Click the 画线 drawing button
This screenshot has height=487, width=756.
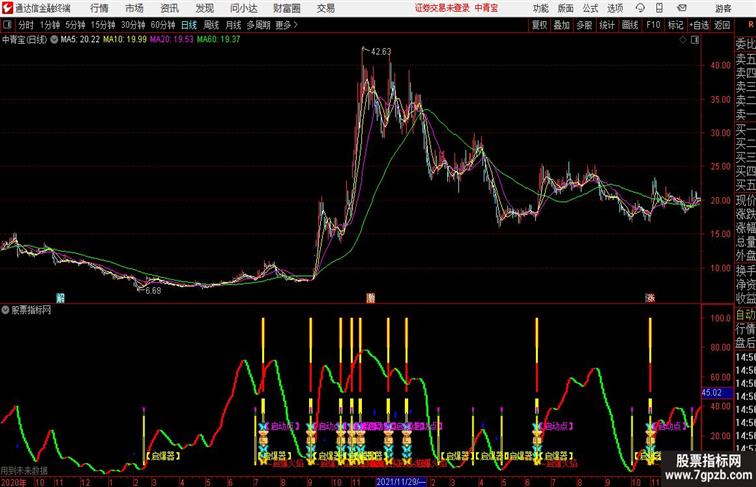pyautogui.click(x=630, y=25)
